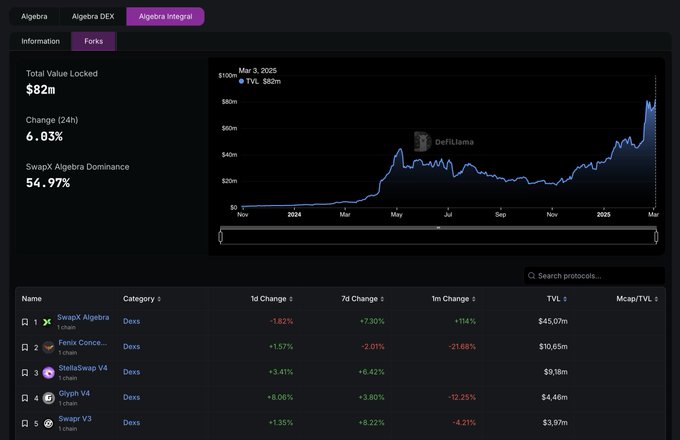The width and height of the screenshot is (680, 440).
Task: Click the -21.68% 1m change cell
Action: pyautogui.click(x=462, y=346)
